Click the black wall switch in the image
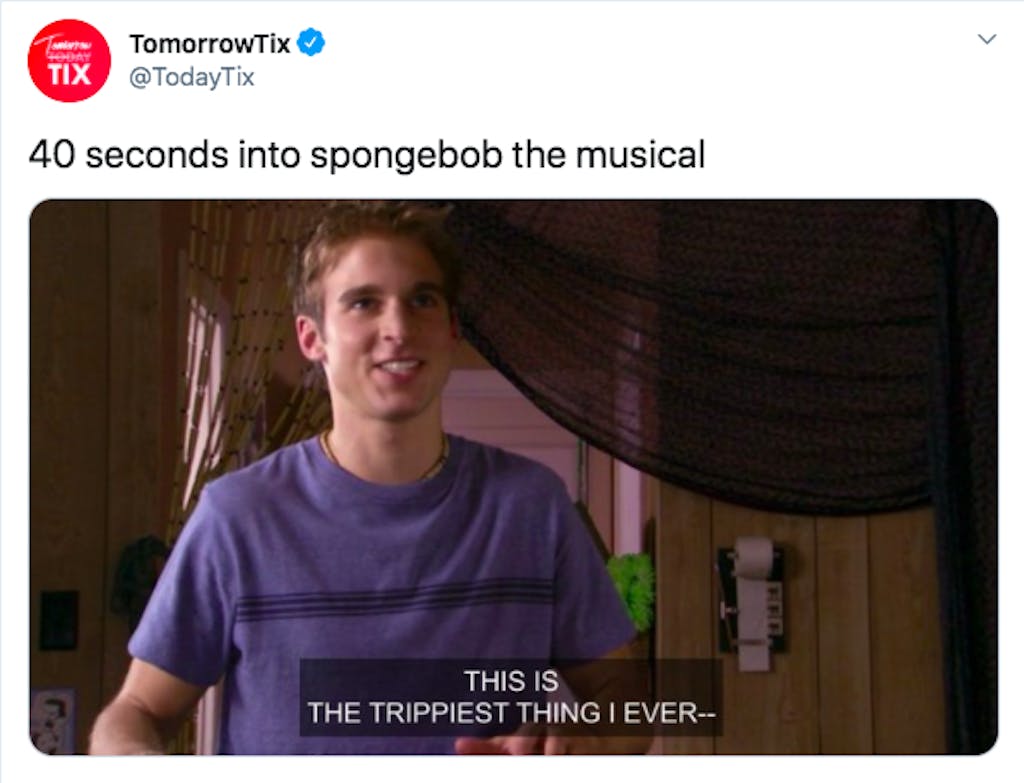 (x=59, y=620)
